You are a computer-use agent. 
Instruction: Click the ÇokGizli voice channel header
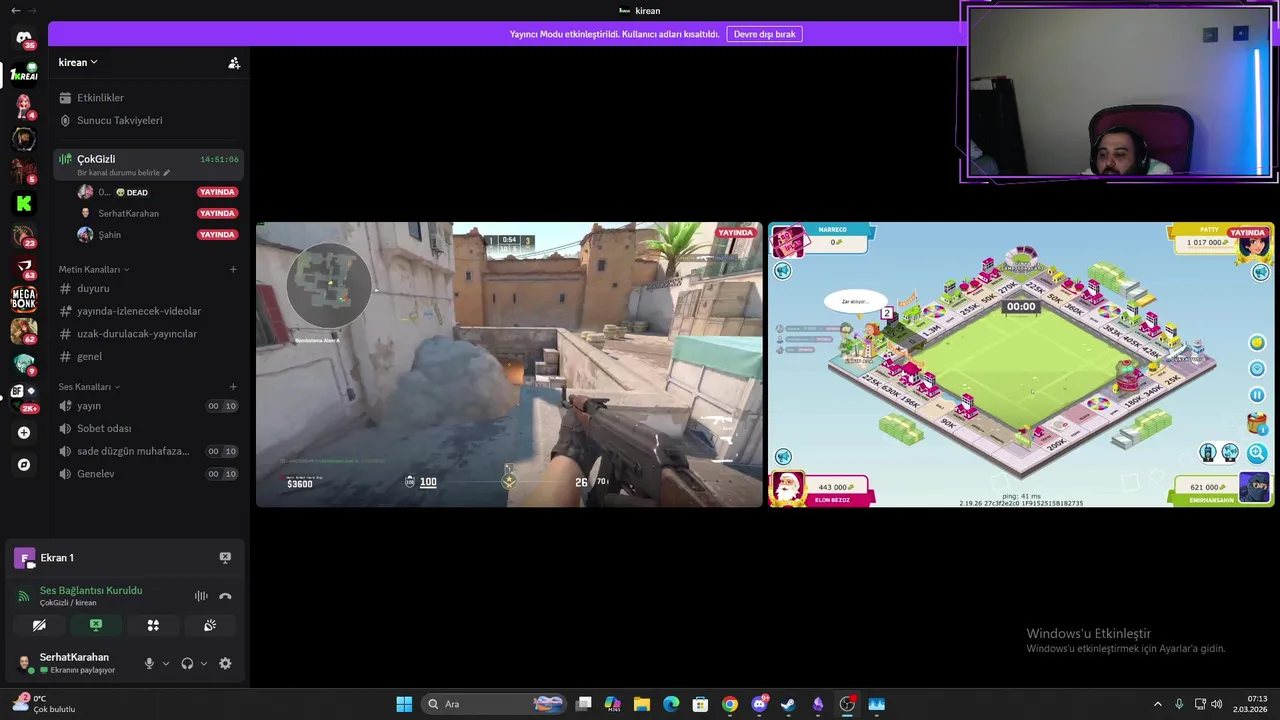pos(148,164)
